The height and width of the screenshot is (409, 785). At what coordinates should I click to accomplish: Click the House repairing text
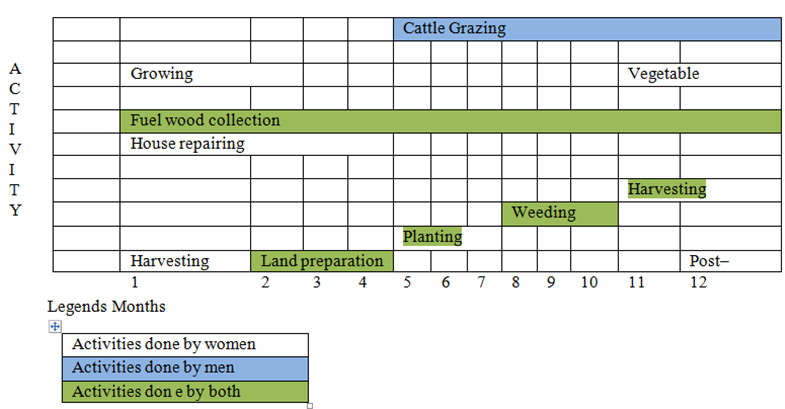[187, 144]
